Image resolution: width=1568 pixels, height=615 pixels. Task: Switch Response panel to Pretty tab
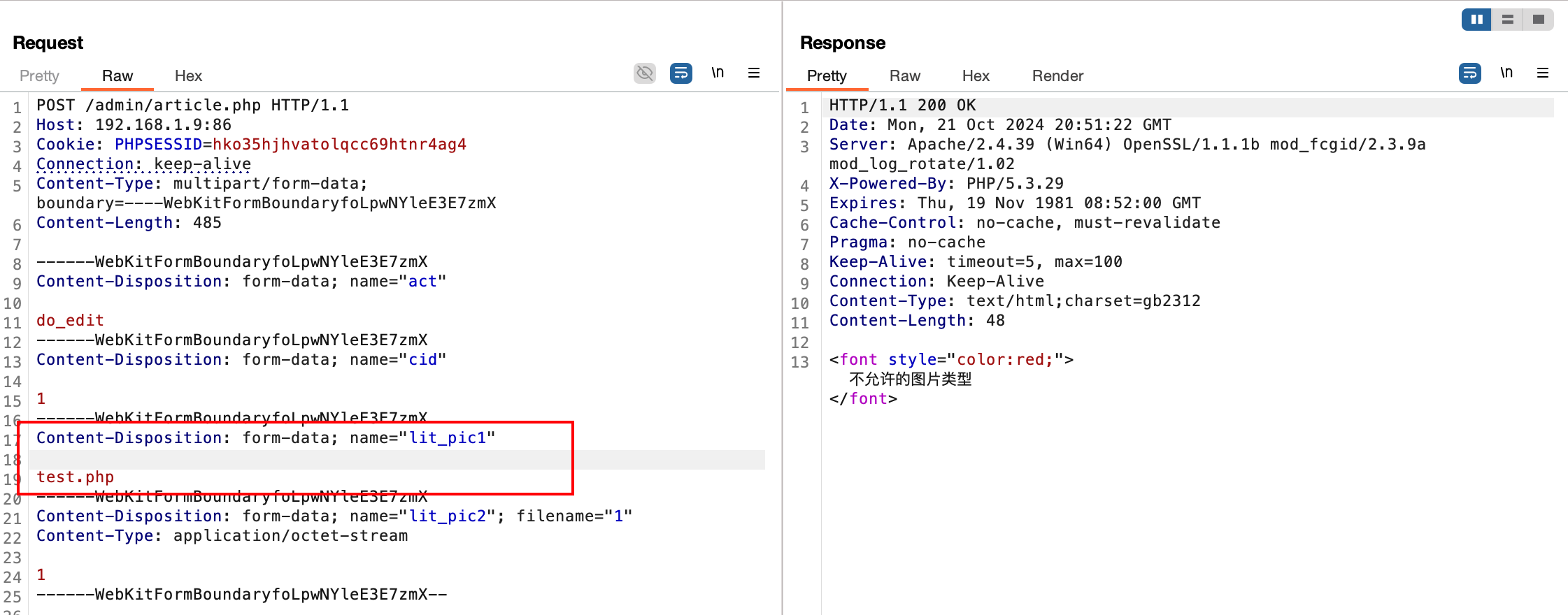pos(827,75)
